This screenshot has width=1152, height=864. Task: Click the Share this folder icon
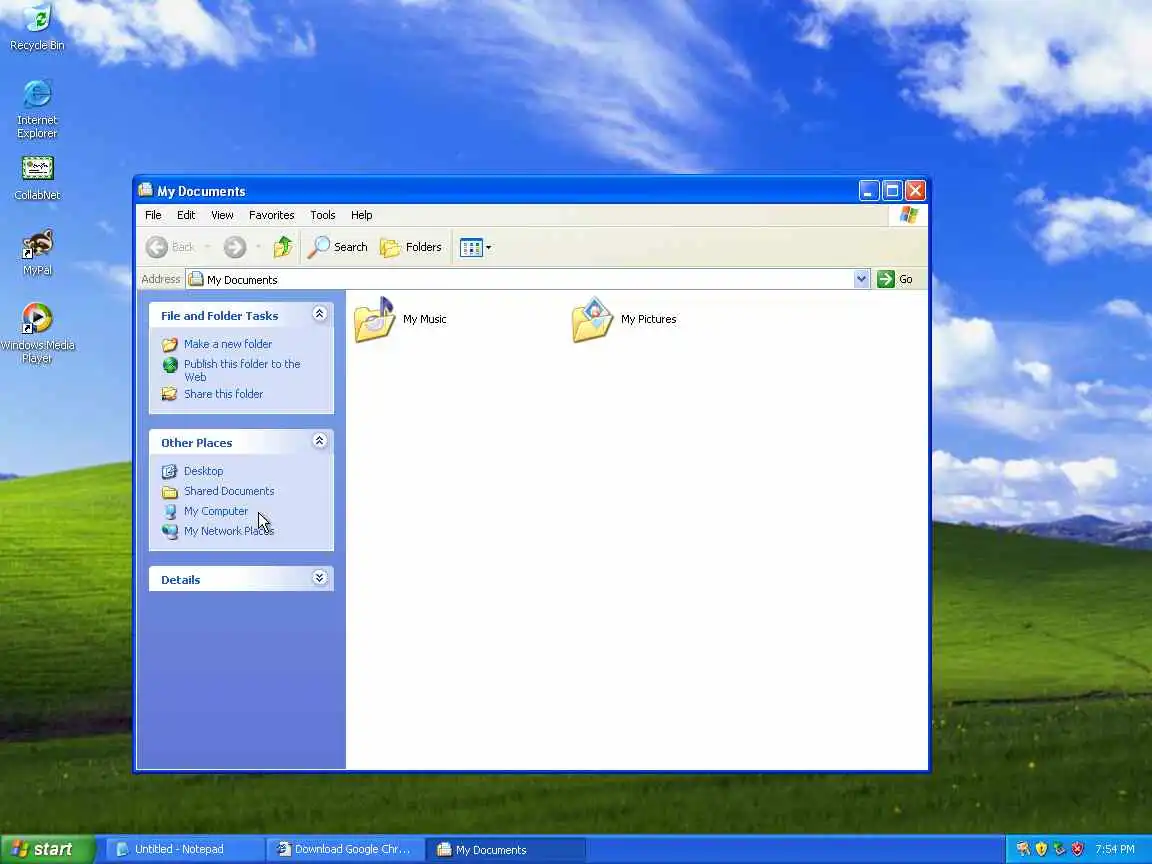[x=170, y=394]
